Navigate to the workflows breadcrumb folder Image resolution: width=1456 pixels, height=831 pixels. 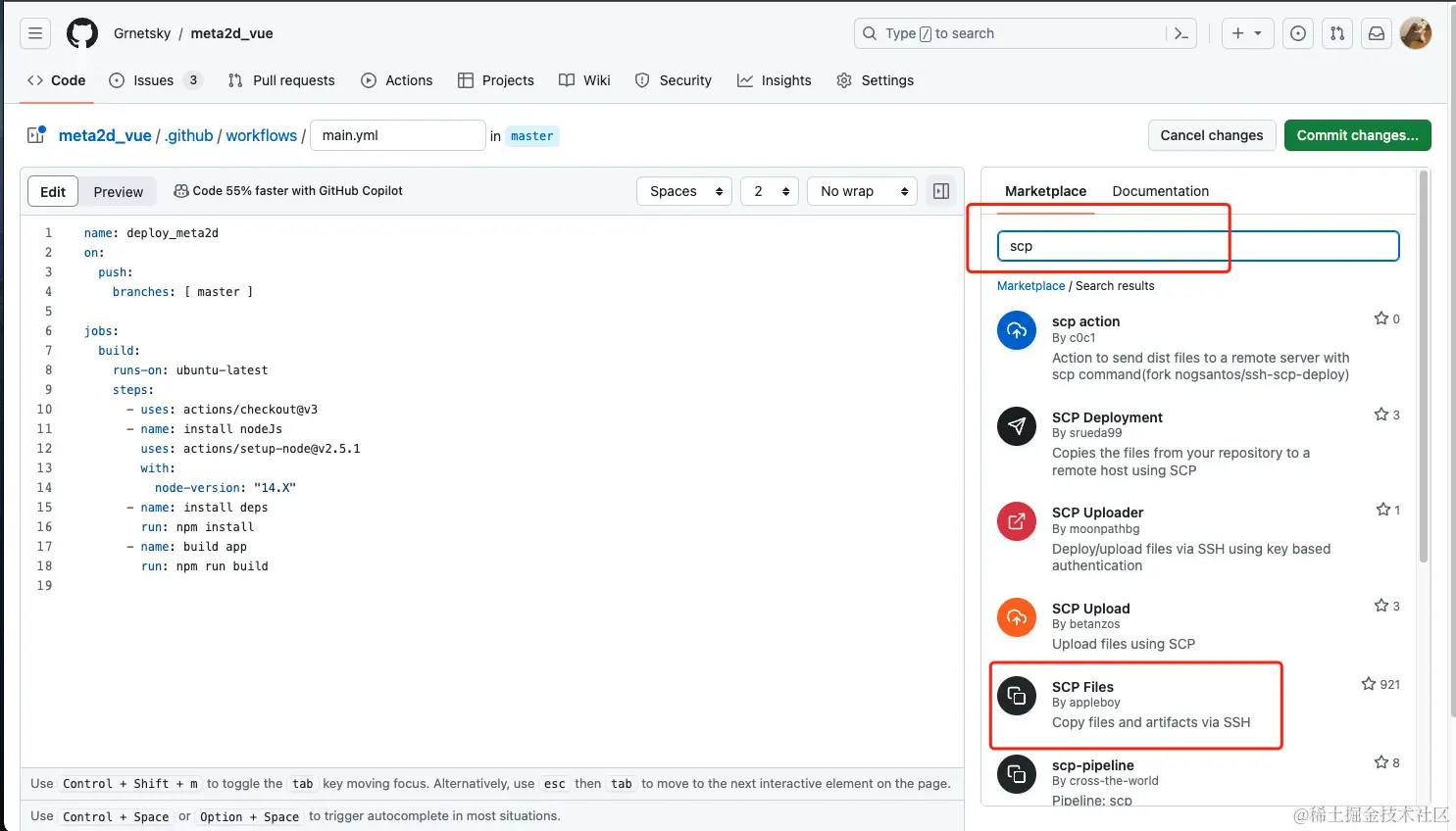point(262,135)
